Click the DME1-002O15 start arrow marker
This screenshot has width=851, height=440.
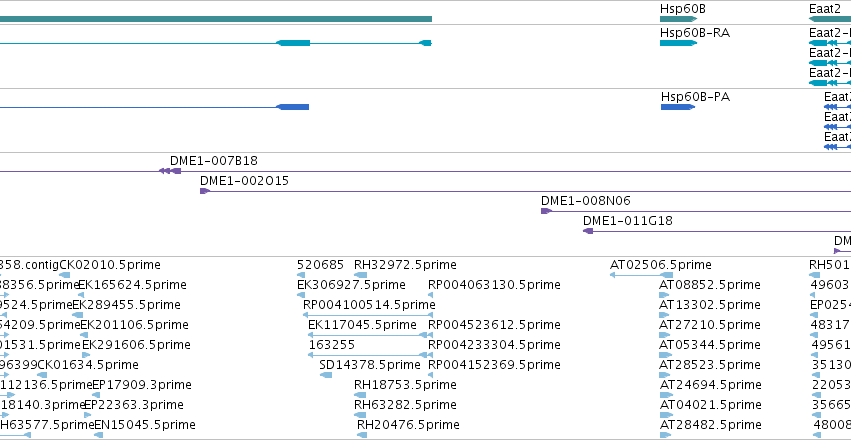[205, 191]
